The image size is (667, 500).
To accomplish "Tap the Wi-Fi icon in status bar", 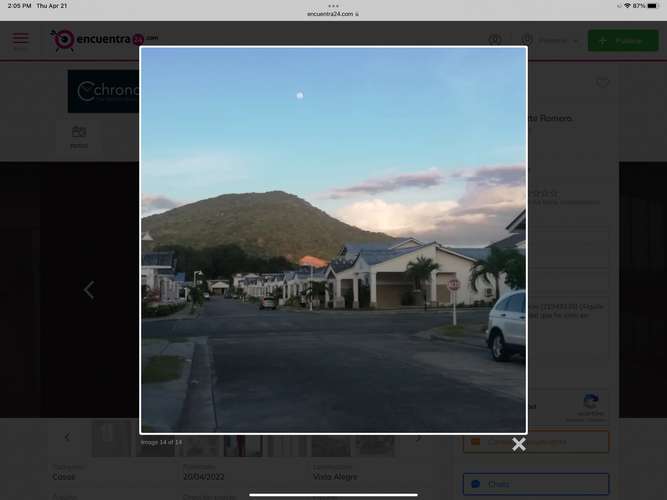I will point(627,6).
